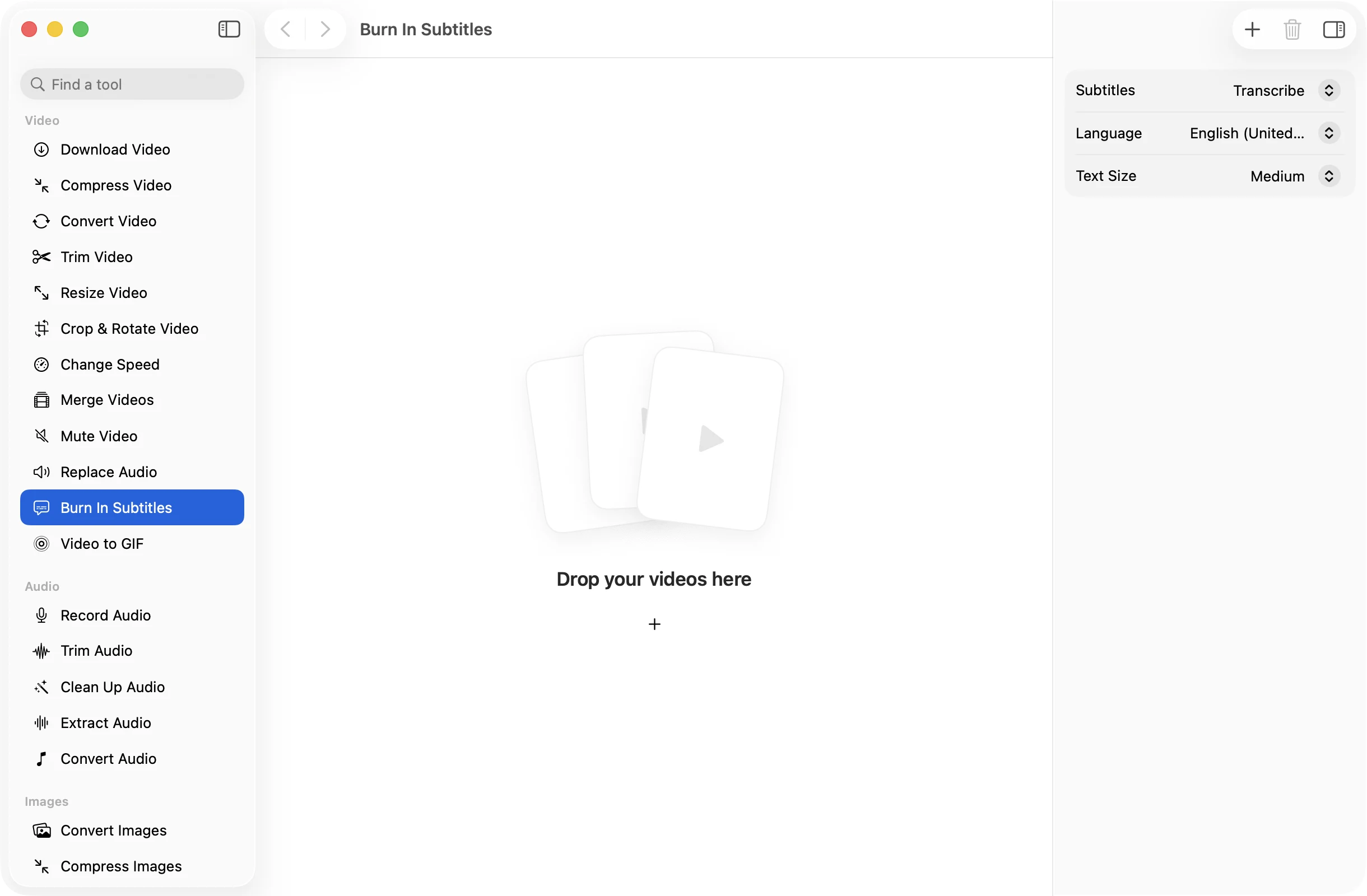
Task: Click the Find a tool search field
Action: pyautogui.click(x=132, y=85)
